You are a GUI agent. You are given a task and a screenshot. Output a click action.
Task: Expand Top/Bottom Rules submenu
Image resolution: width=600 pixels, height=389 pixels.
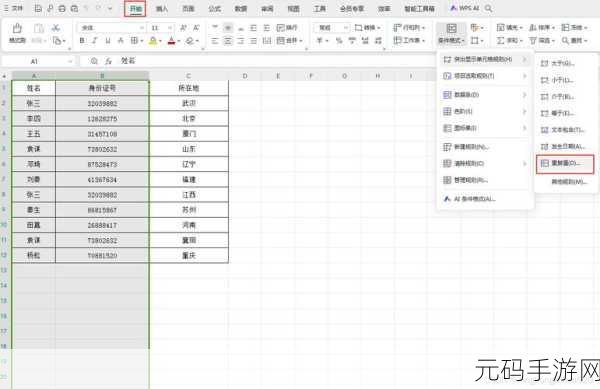coord(484,76)
